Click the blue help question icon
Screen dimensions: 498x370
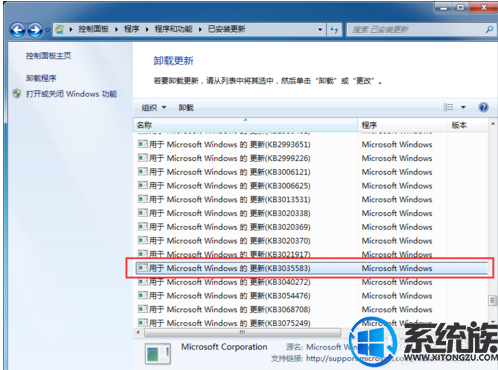(x=483, y=107)
